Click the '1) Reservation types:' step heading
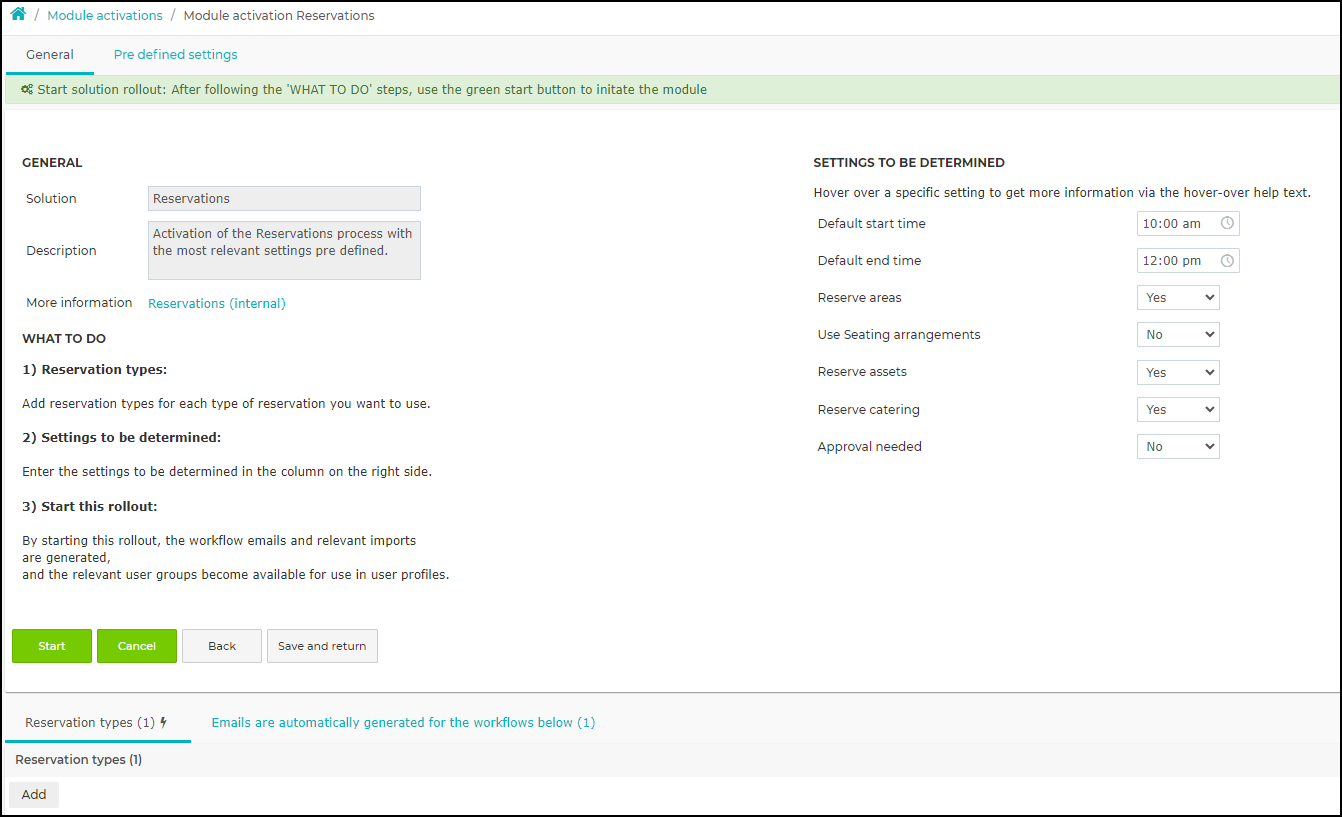The image size is (1342, 817). (x=94, y=370)
